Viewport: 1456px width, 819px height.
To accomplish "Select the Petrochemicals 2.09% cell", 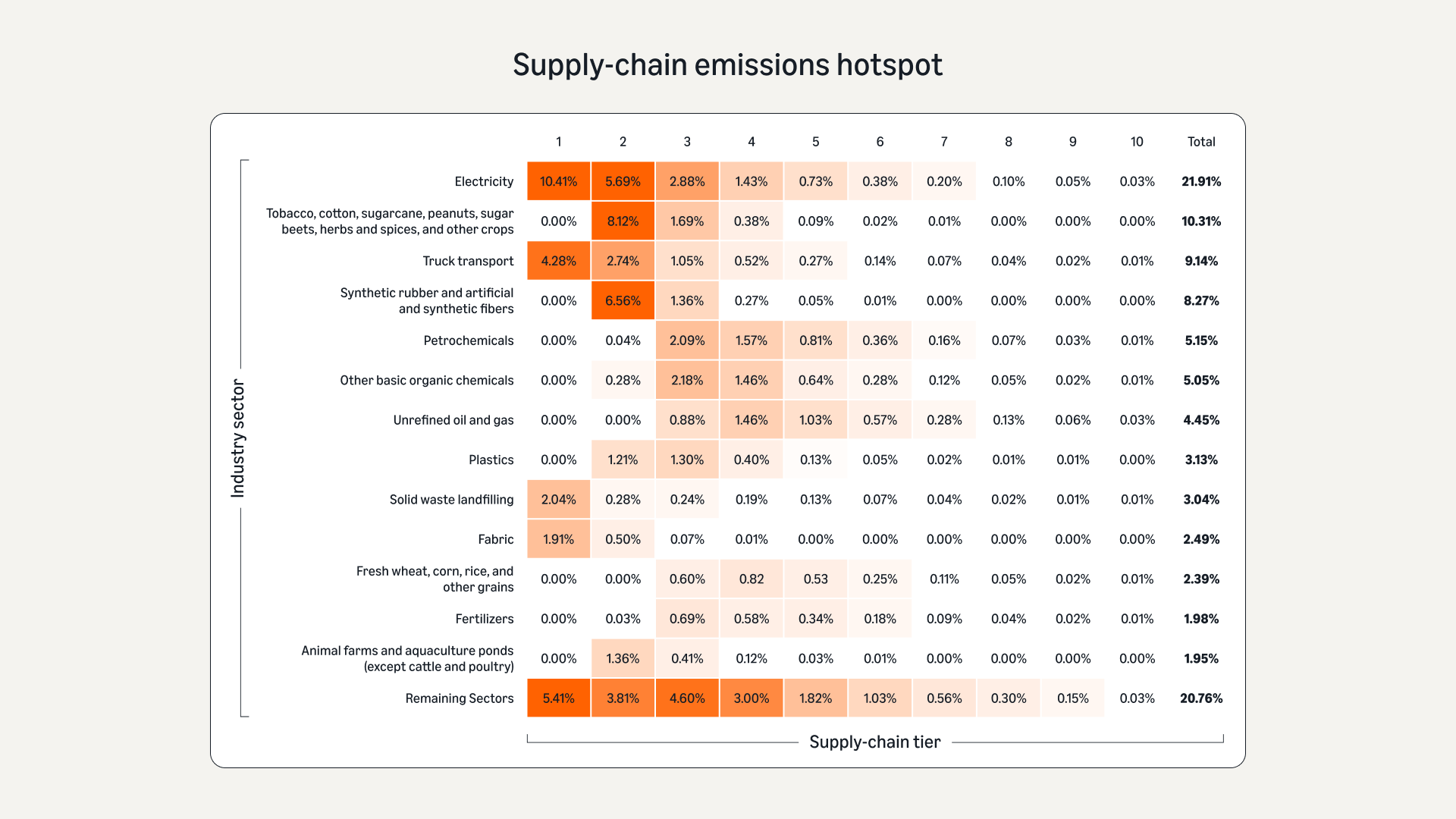I will coord(687,340).
